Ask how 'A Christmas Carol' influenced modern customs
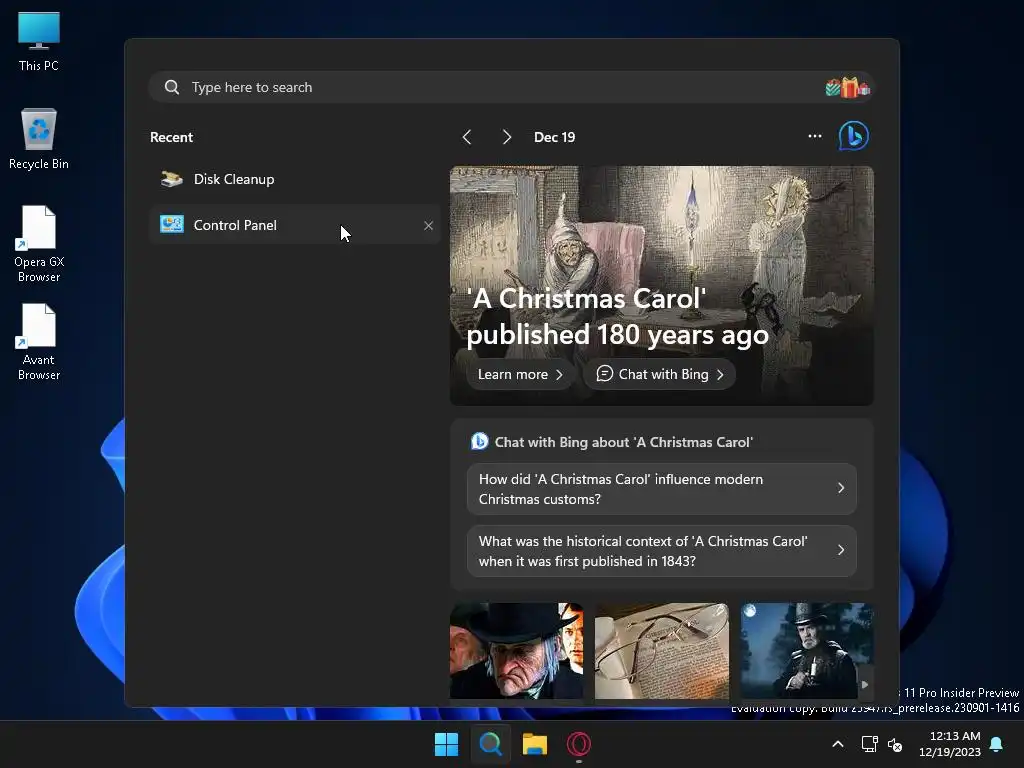Viewport: 1024px width, 768px height. coord(662,489)
